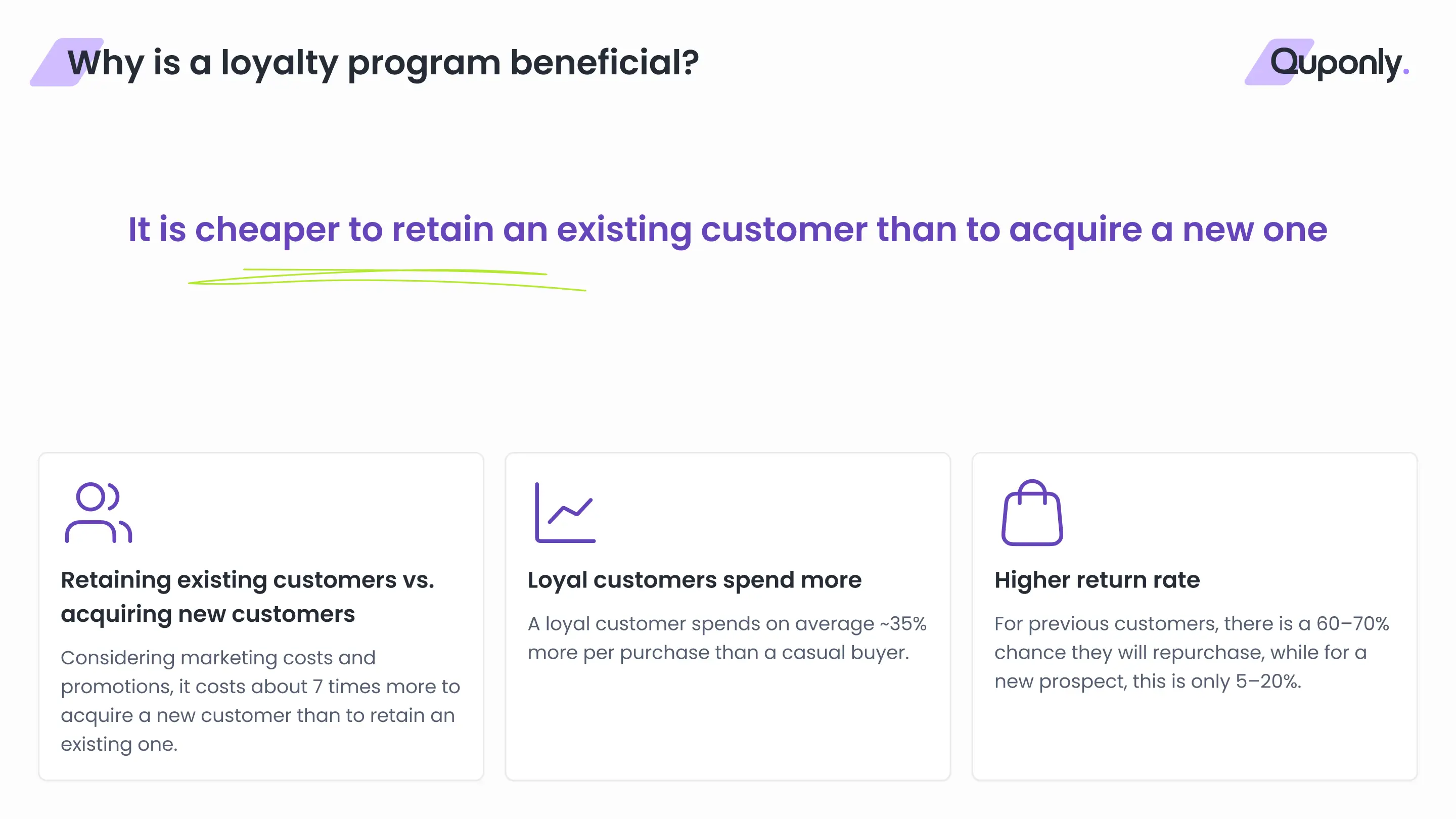Screen dimensions: 1456x819
Task: Select the "Higher return rate" heading
Action: 1097,580
